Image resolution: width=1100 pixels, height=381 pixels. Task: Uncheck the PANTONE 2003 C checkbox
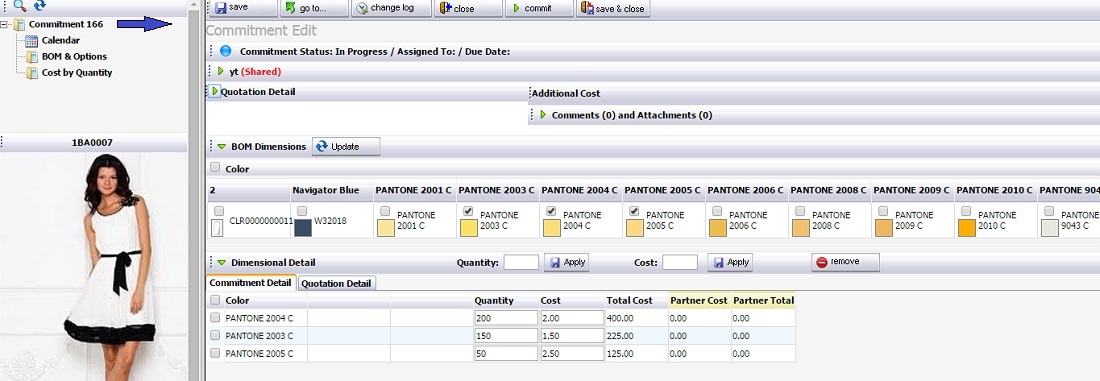[x=468, y=211]
